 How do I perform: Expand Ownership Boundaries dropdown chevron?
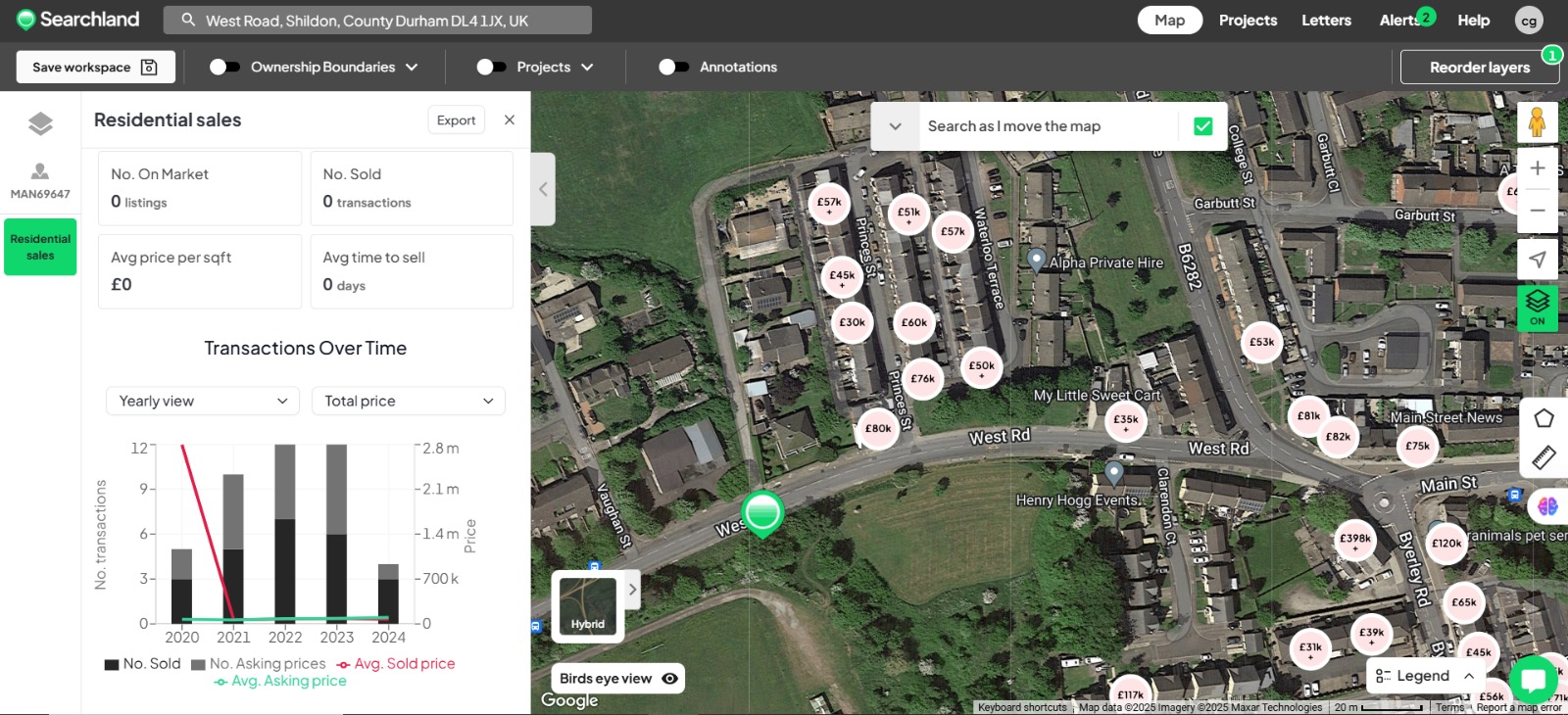[412, 67]
